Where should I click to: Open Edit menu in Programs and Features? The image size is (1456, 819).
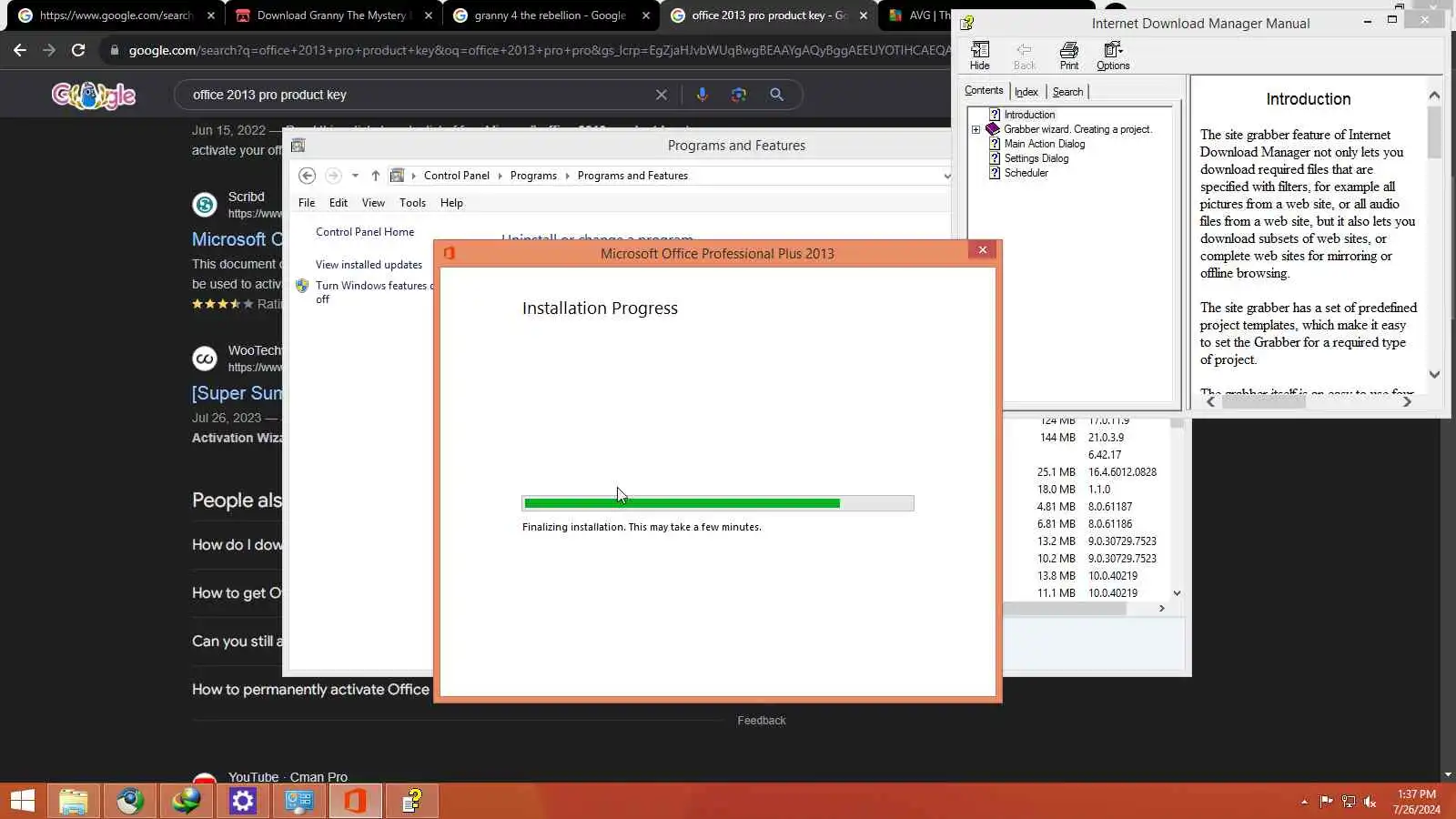pos(339,203)
